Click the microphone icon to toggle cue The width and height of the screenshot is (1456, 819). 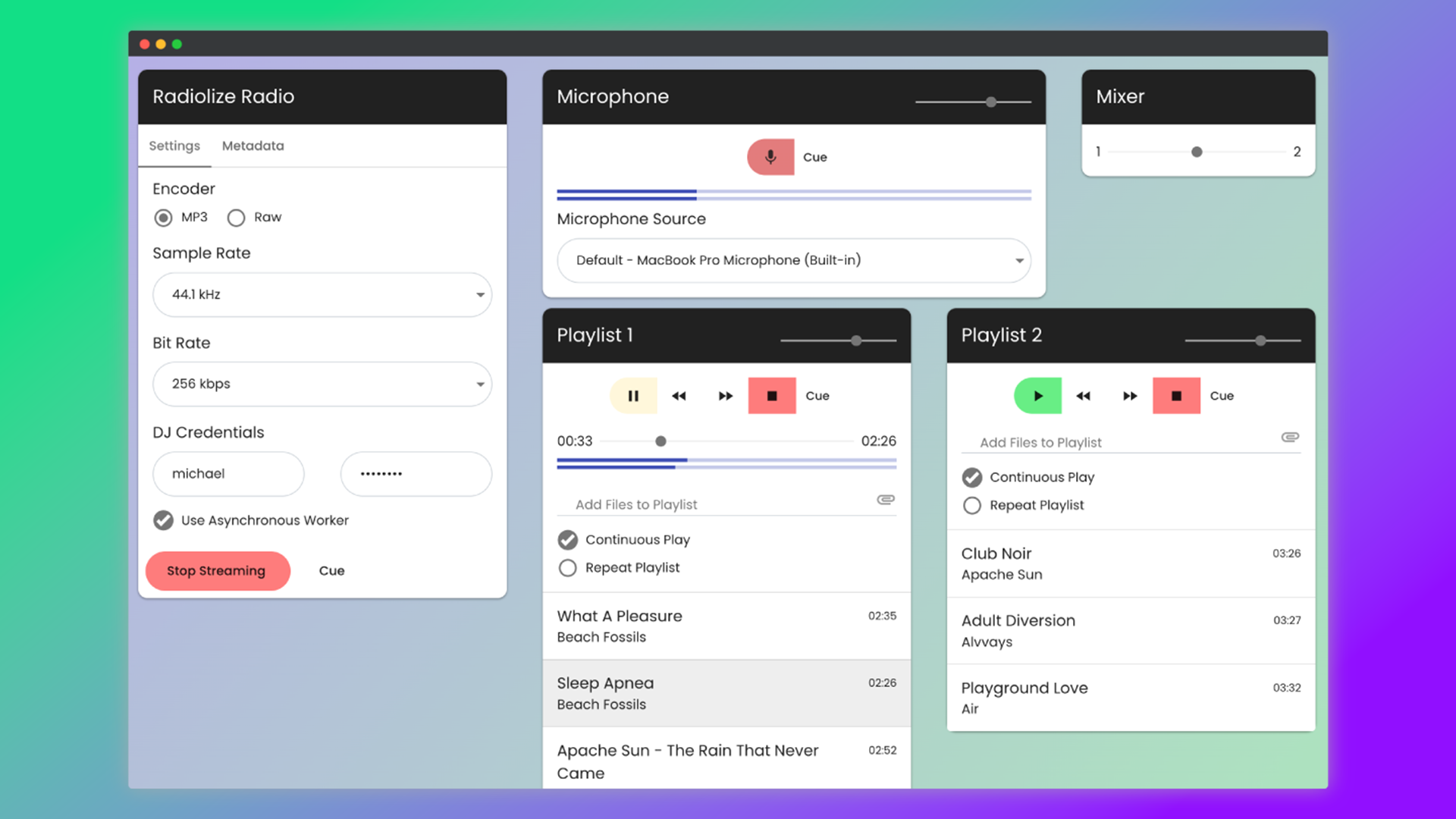point(771,157)
